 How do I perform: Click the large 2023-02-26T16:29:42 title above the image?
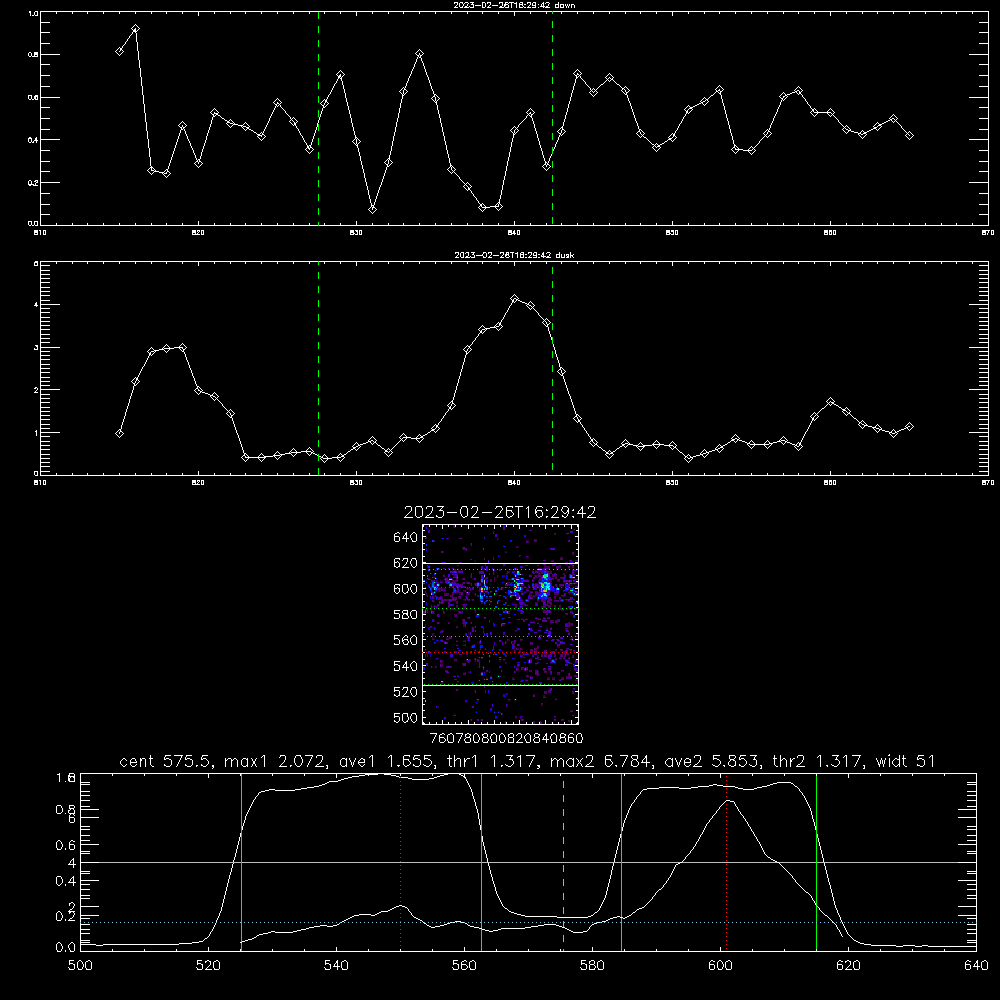(x=500, y=512)
